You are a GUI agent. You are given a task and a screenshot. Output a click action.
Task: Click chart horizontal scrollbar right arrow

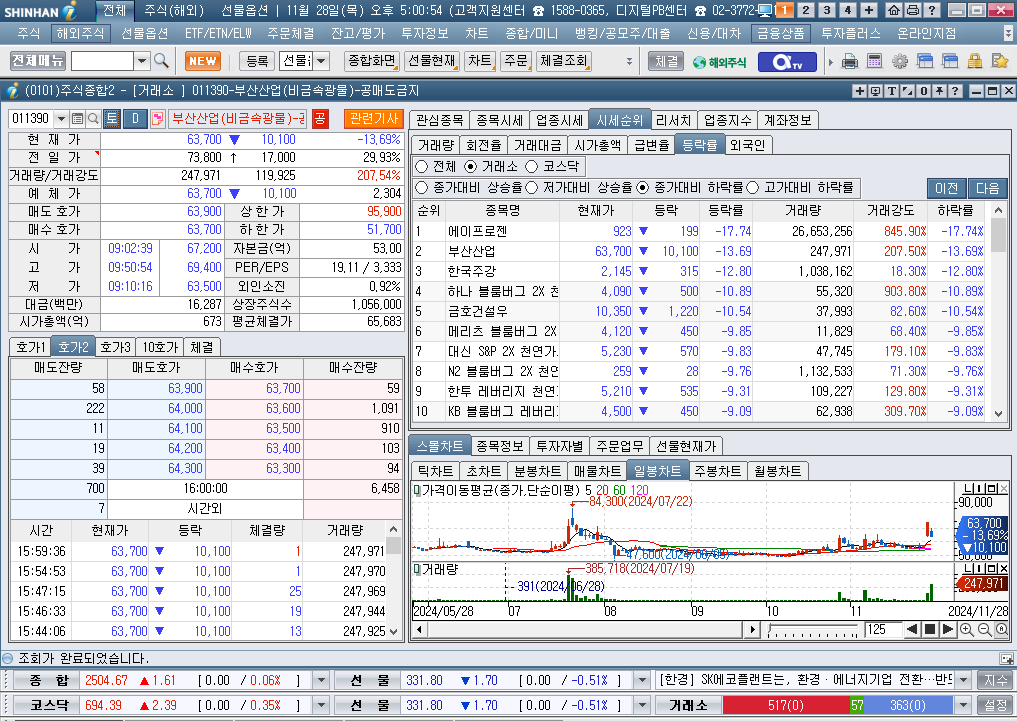pyautogui.click(x=752, y=629)
